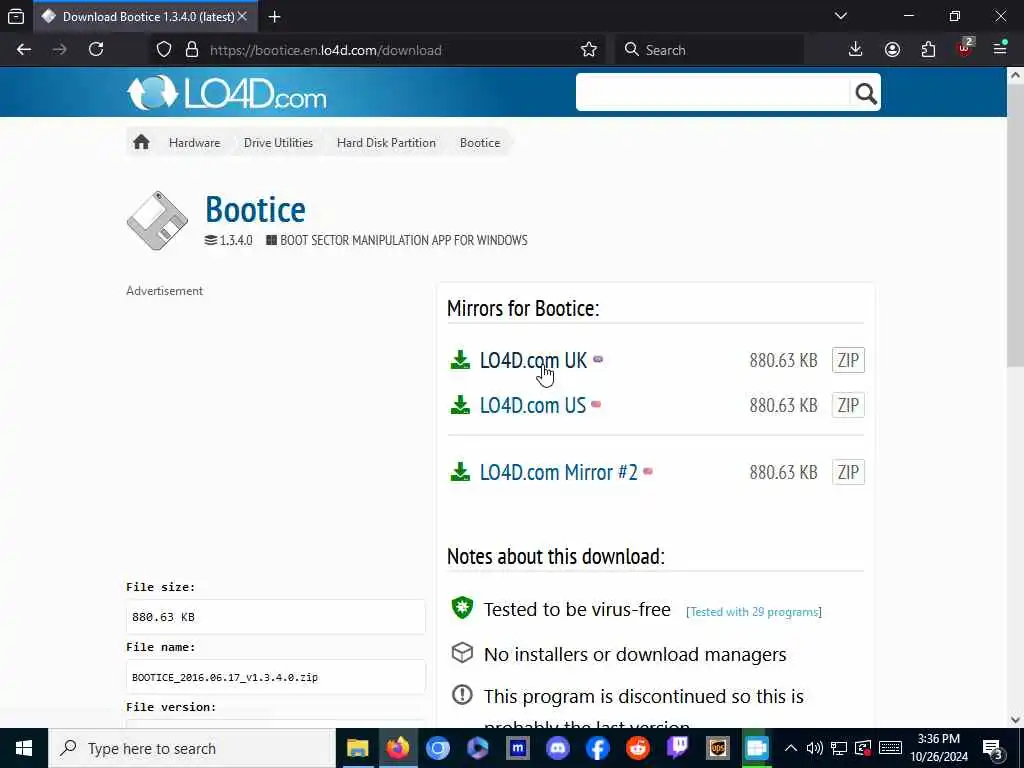
Task: Open the Drive Utilities breadcrumb
Action: (x=278, y=143)
